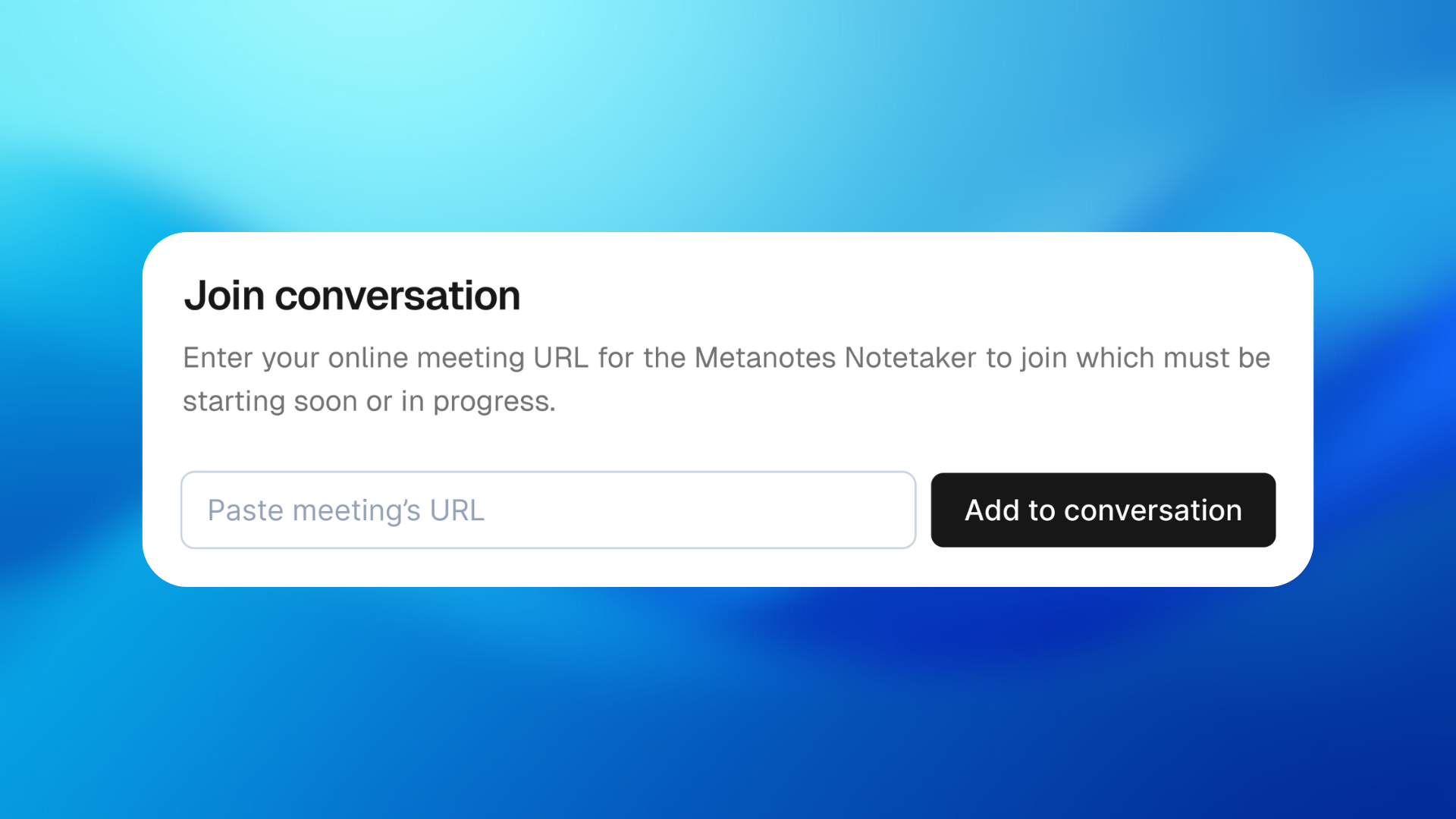Click the text which must be
This screenshot has height=819, width=1456.
[1172, 357]
